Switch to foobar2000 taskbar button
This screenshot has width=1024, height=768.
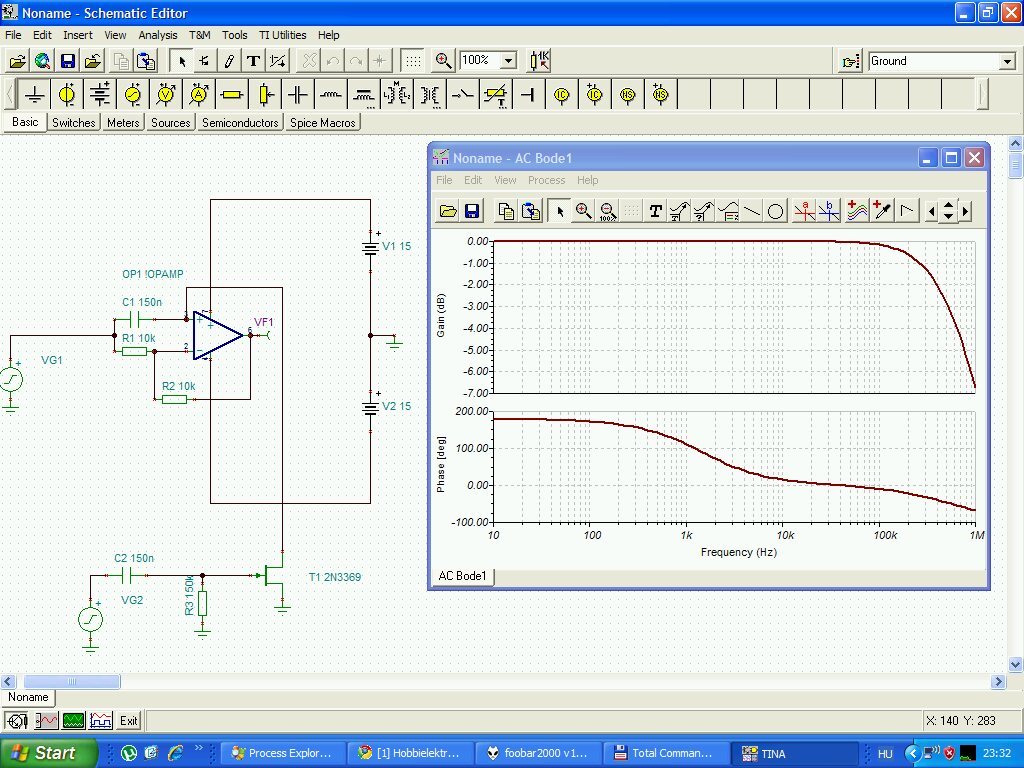pyautogui.click(x=537, y=754)
